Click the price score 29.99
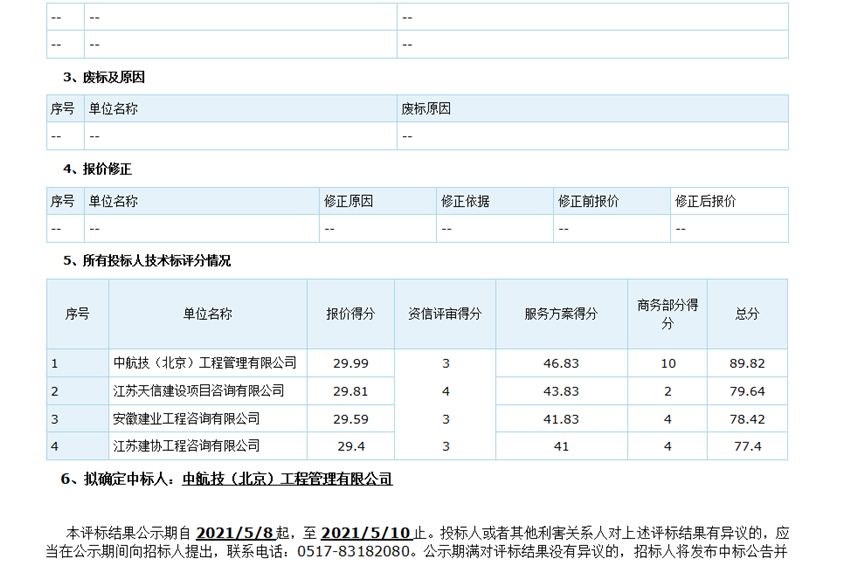Screen dimensions: 850x572 pos(351,363)
